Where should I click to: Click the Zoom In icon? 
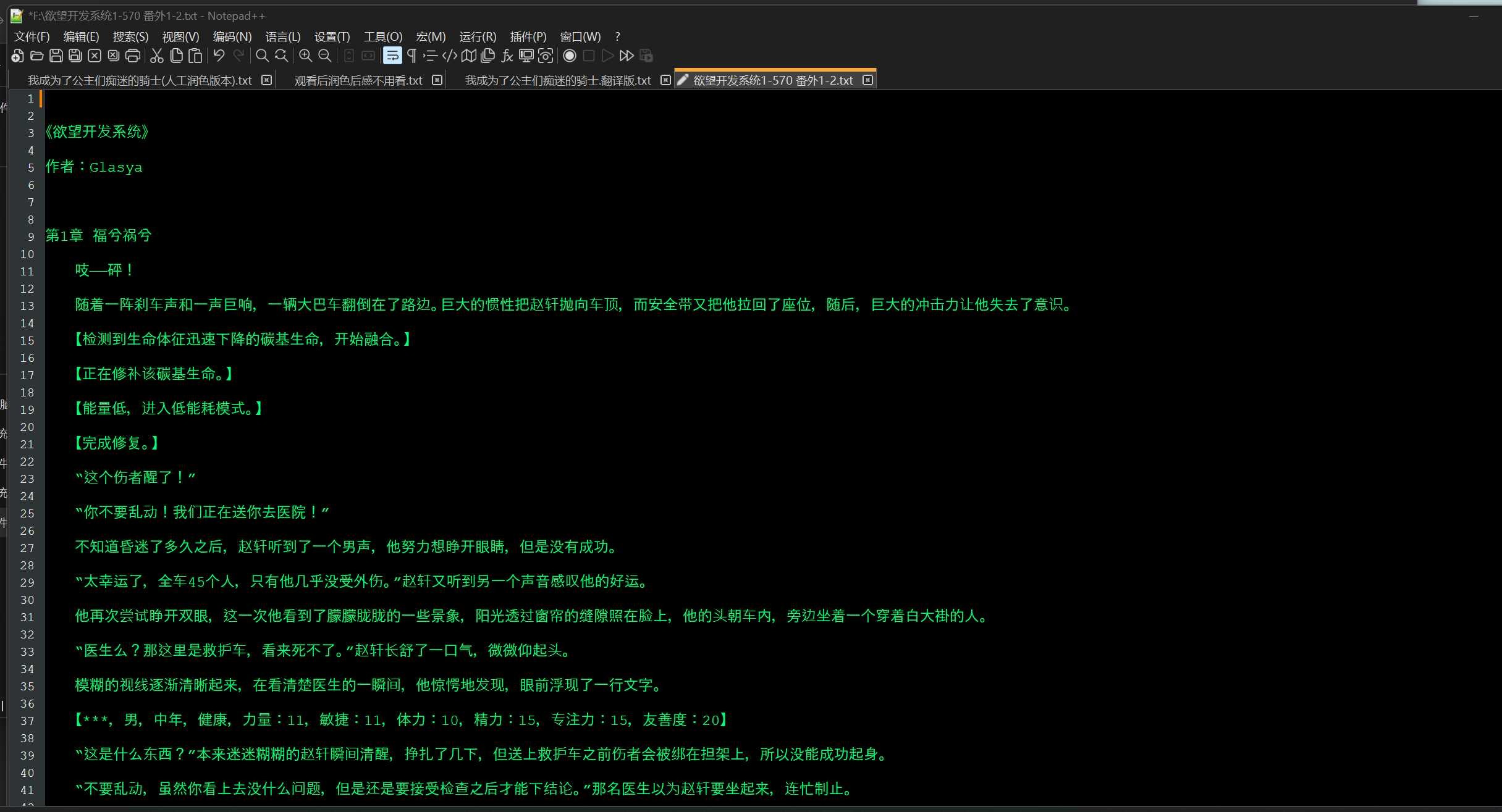[x=305, y=56]
